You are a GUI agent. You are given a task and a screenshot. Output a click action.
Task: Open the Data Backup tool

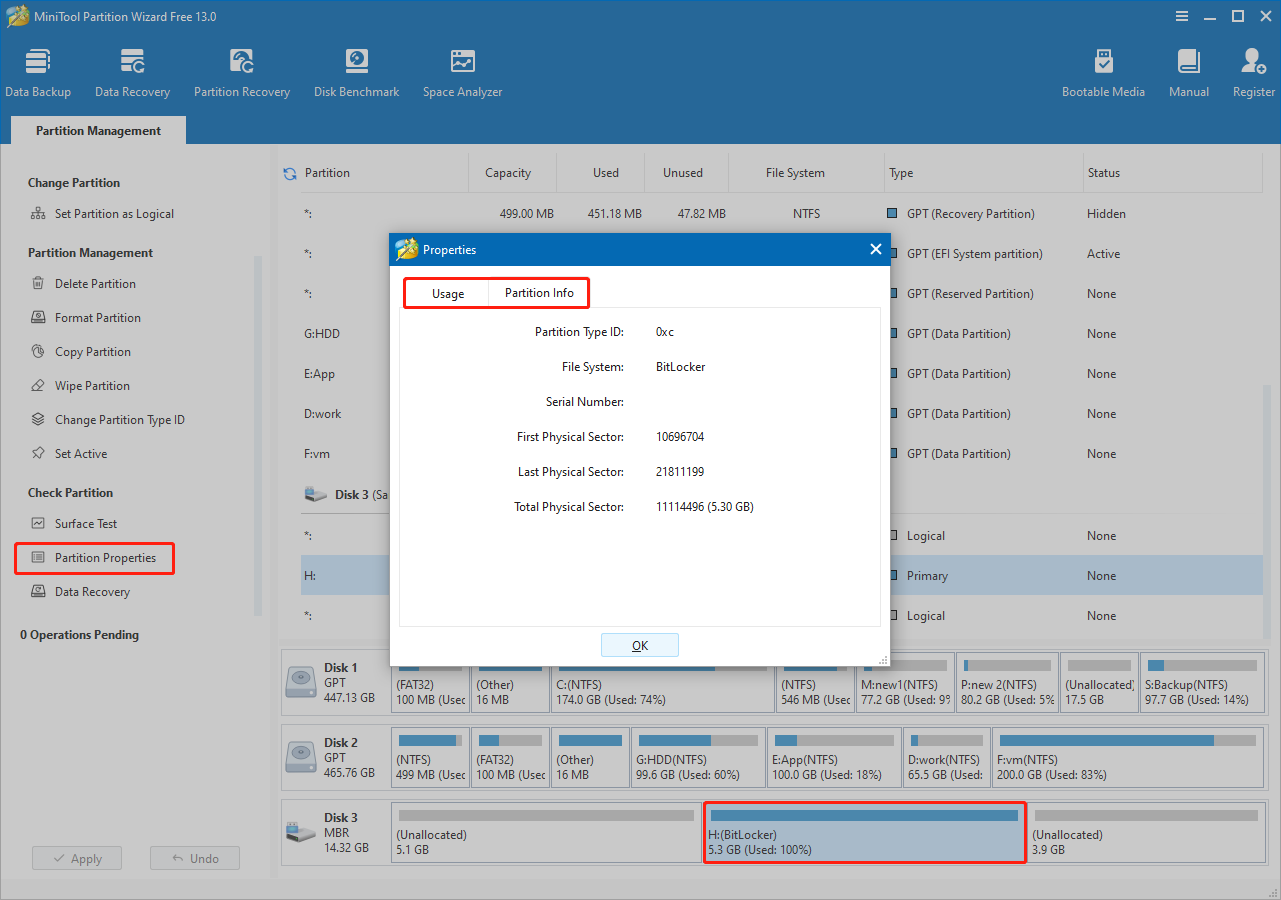click(38, 70)
